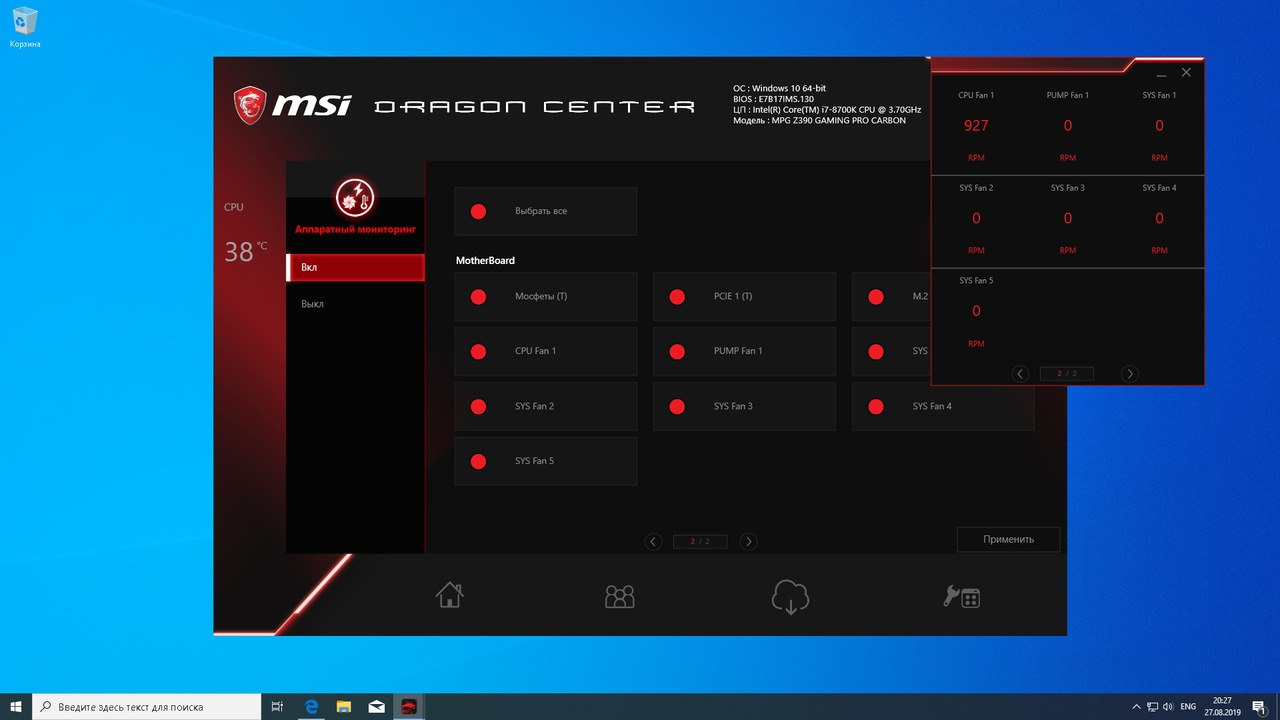This screenshot has width=1280, height=720.
Task: Open the taskbar clock and date
Action: [1222, 706]
